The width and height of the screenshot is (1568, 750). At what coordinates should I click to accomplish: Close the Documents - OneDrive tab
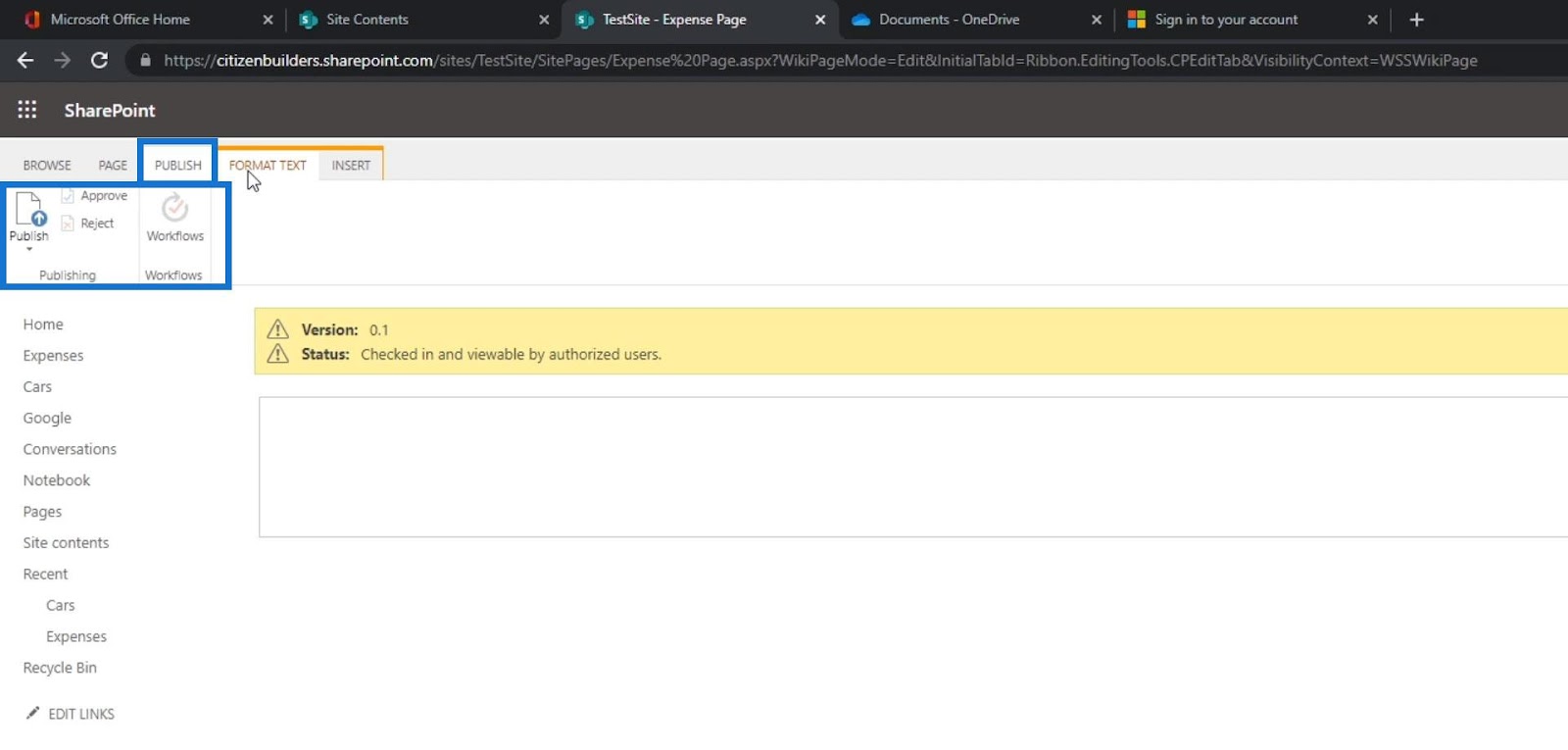coord(1097,20)
